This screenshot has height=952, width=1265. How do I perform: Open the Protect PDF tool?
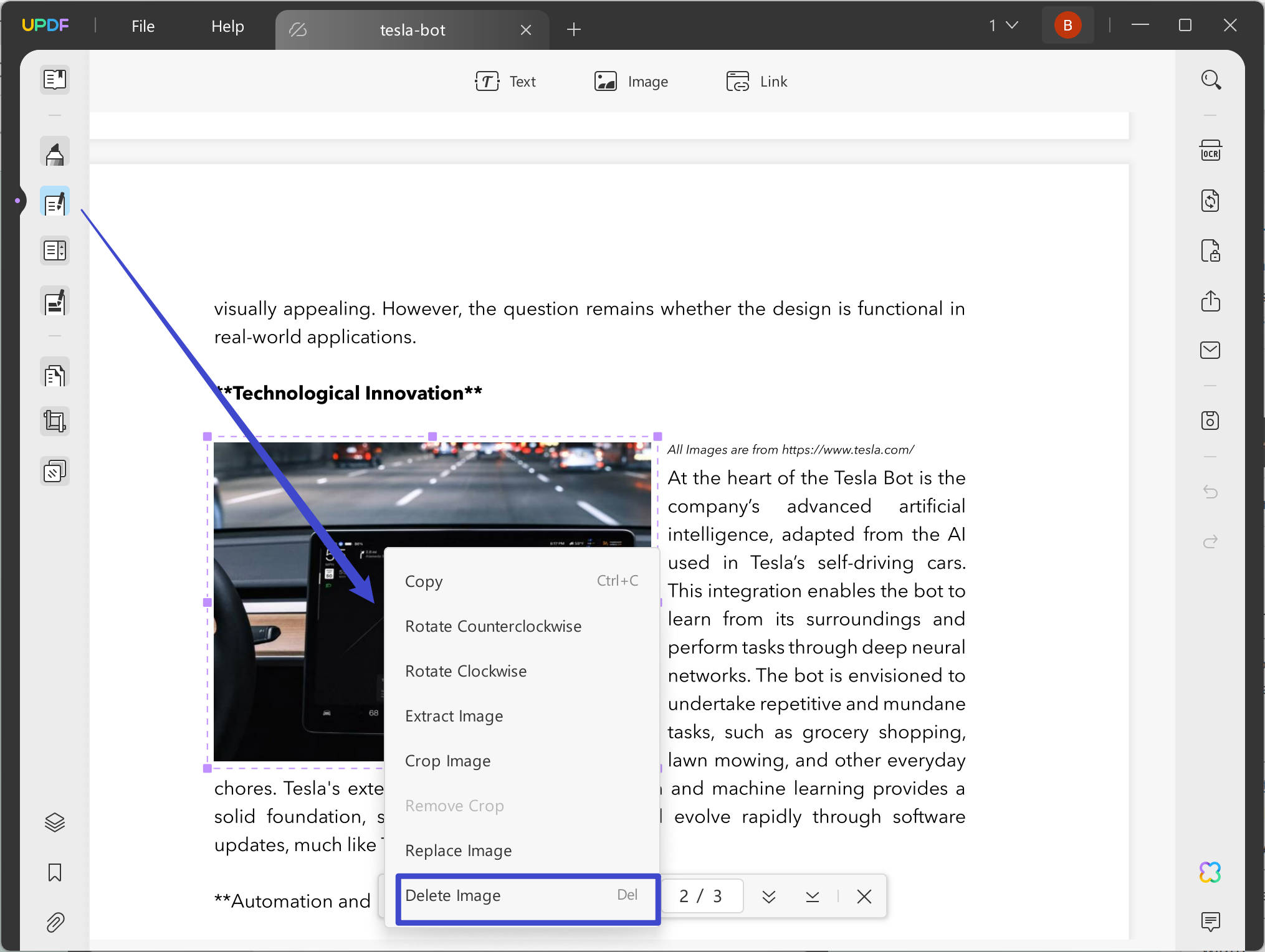(1210, 251)
